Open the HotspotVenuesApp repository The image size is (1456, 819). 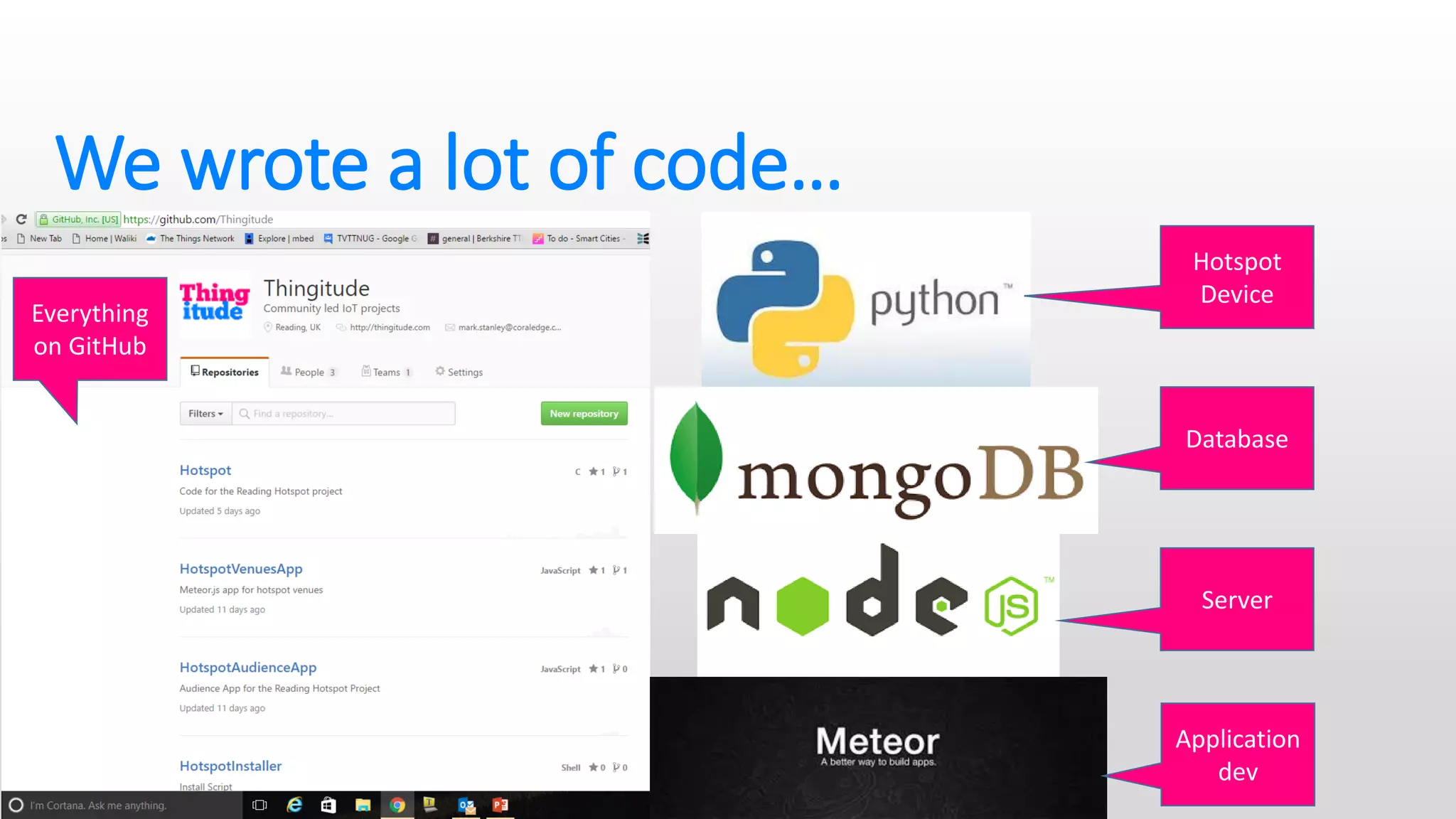(x=241, y=569)
